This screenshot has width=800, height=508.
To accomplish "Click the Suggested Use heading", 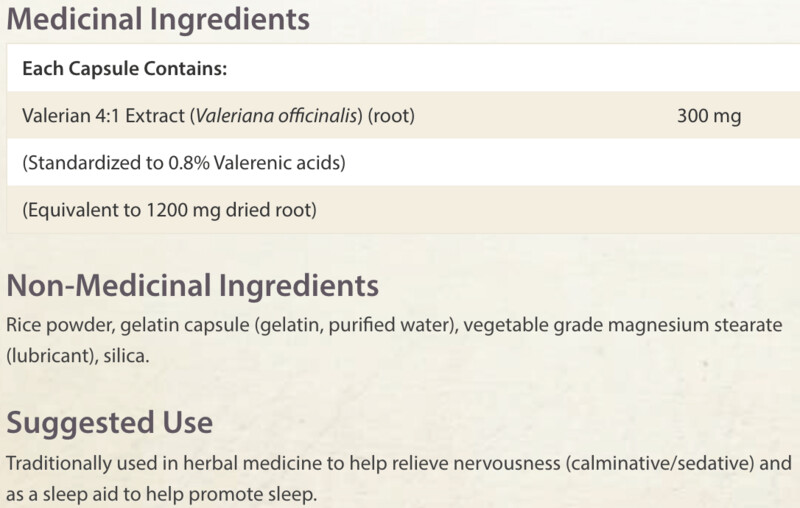I will (x=109, y=422).
